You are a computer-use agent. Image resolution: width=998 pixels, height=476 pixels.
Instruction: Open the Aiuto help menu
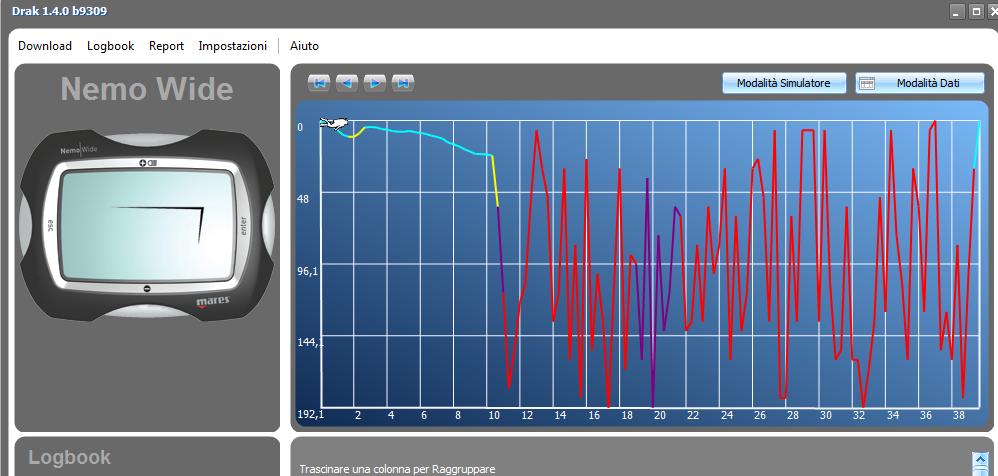(304, 46)
